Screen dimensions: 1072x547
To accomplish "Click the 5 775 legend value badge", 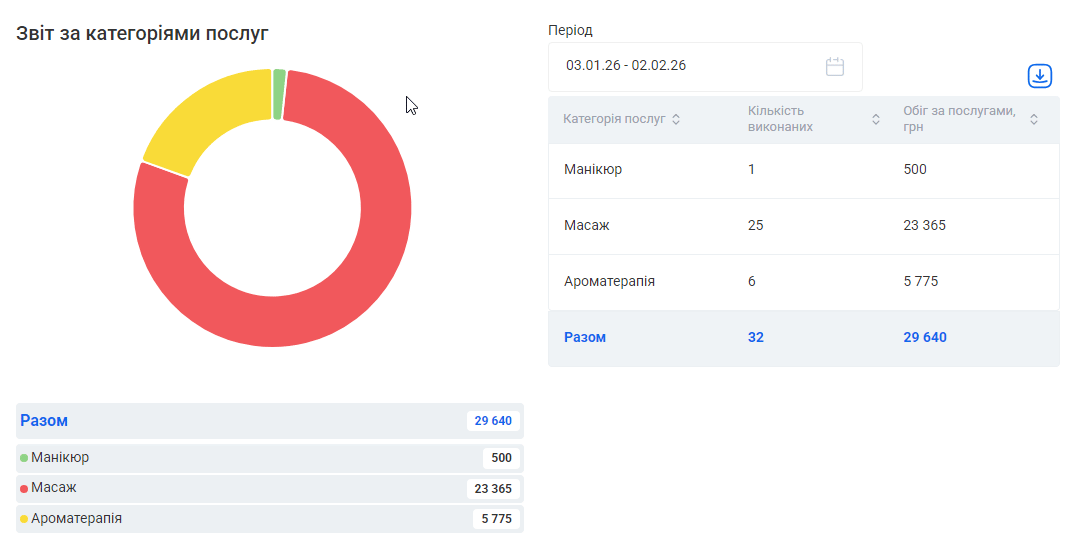I will click(x=496, y=519).
